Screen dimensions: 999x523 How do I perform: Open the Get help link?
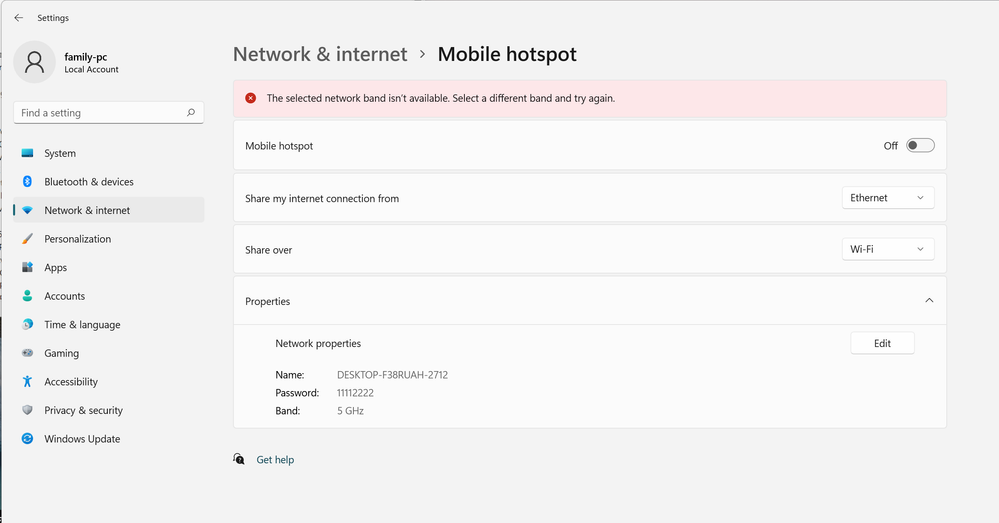pyautogui.click(x=275, y=459)
